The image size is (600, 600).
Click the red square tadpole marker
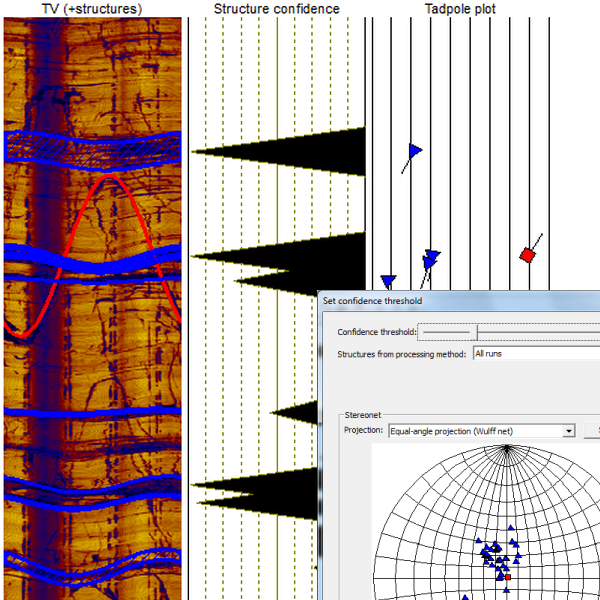click(527, 255)
